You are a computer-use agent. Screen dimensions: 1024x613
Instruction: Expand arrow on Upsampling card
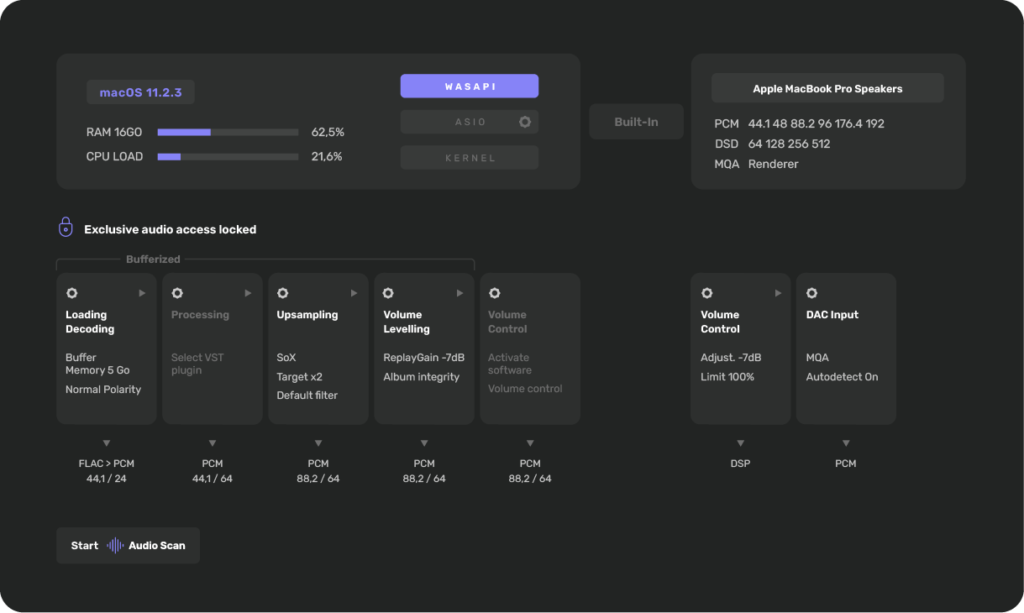(x=353, y=293)
